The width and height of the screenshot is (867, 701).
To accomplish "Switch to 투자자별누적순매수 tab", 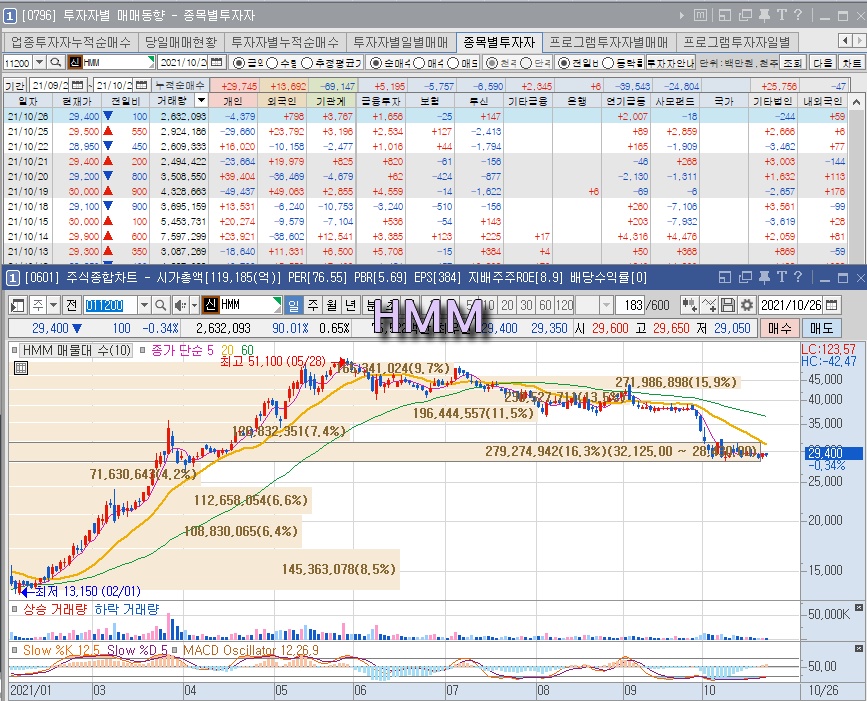I will click(285, 42).
